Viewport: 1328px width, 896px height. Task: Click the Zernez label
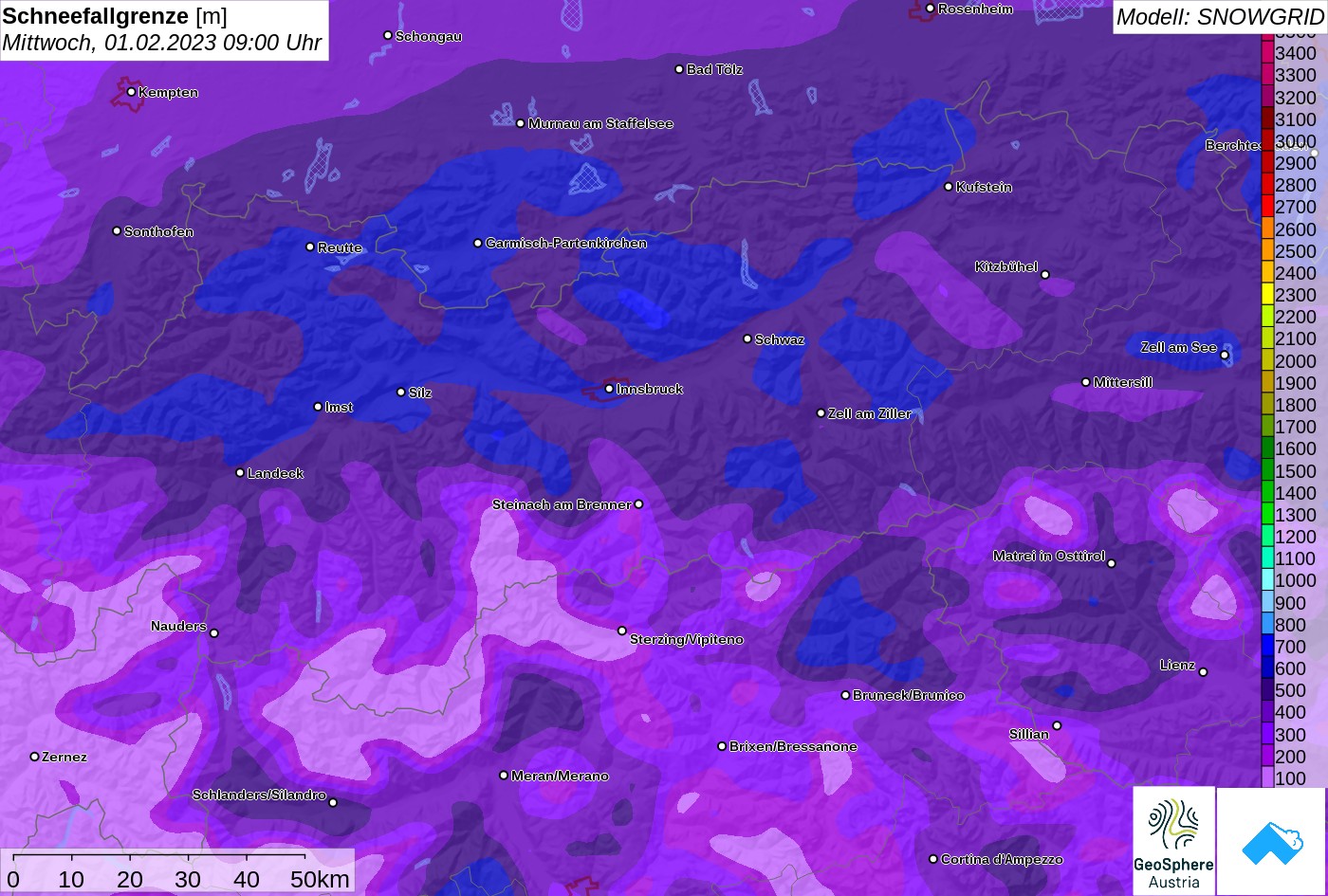pyautogui.click(x=65, y=757)
